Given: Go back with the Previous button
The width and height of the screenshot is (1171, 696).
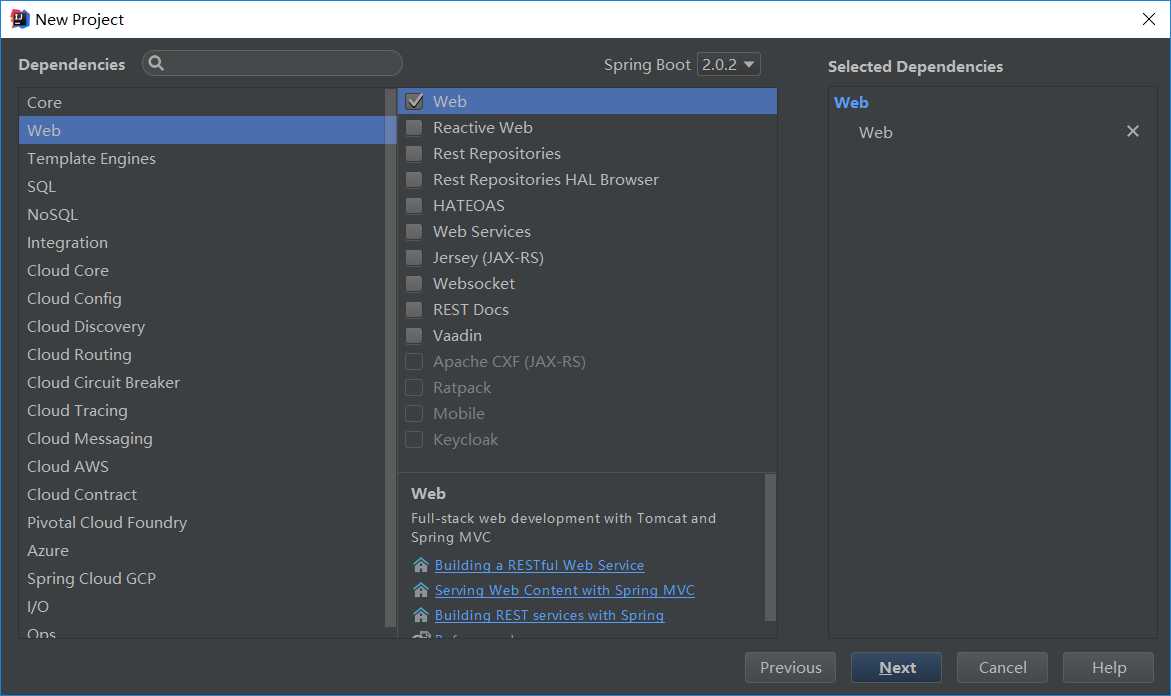Looking at the screenshot, I should pyautogui.click(x=790, y=668).
